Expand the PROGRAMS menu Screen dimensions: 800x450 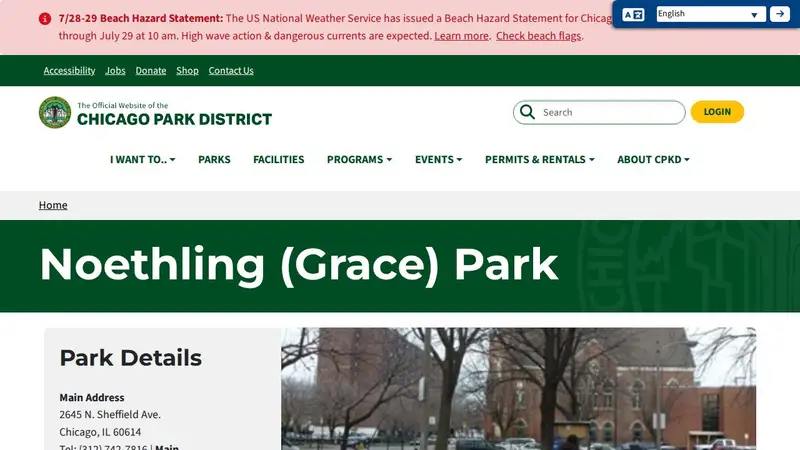coord(360,159)
